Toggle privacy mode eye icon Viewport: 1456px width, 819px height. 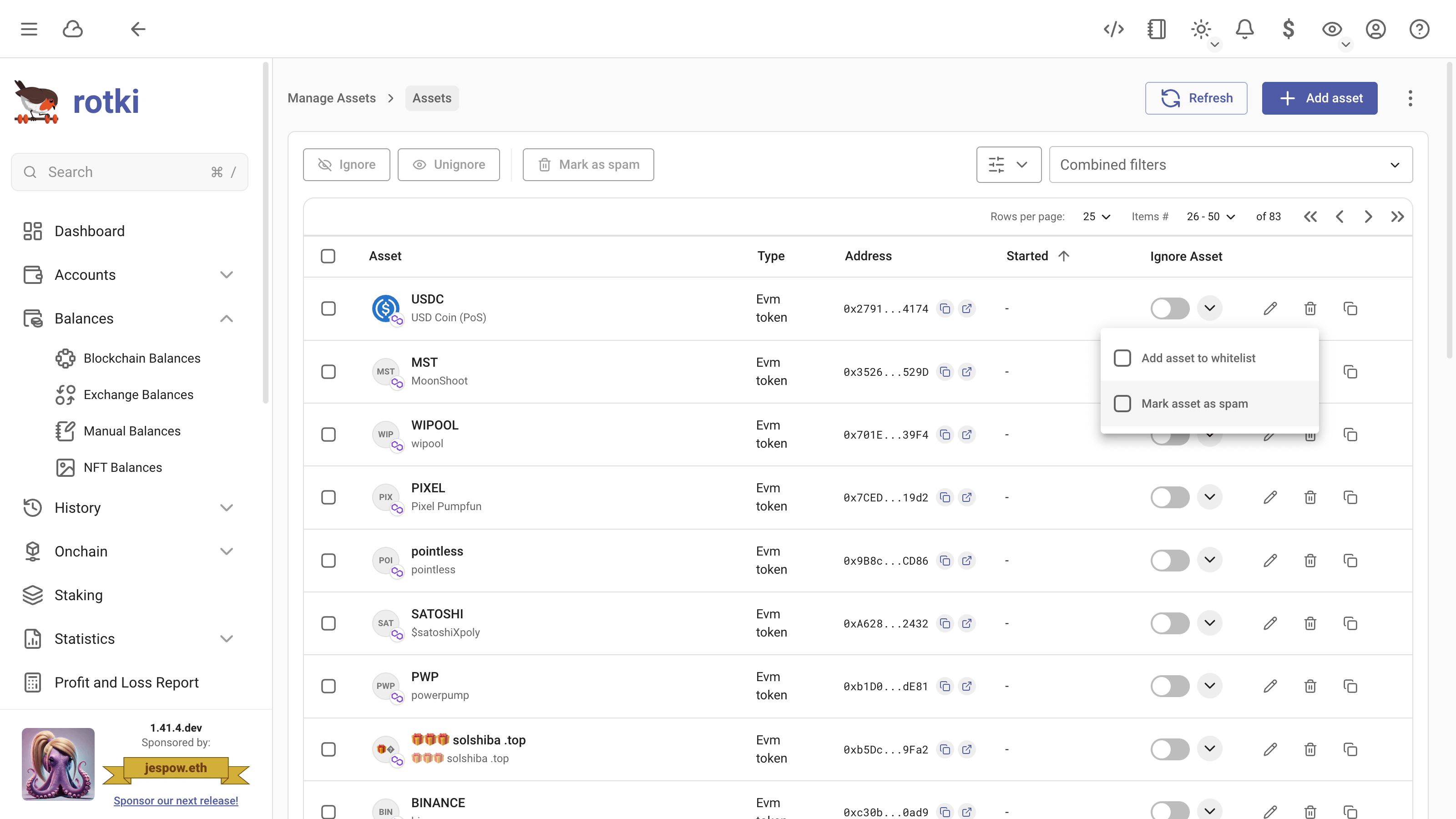point(1331,30)
